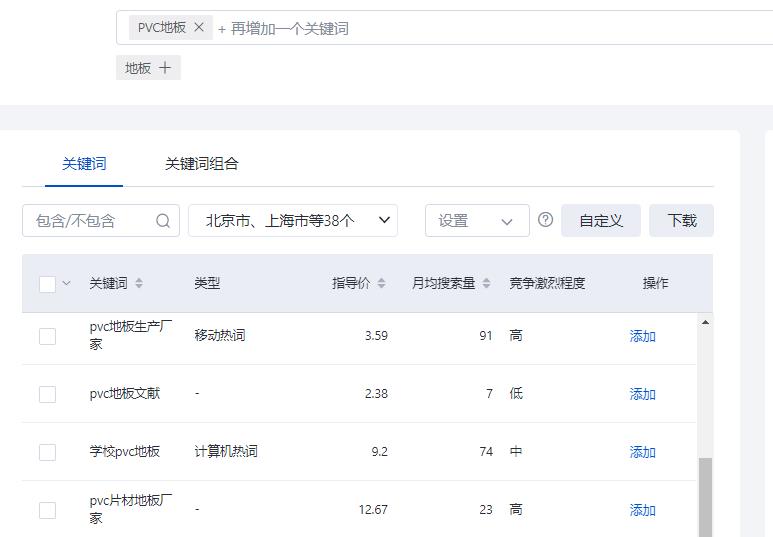Select the 关键词 tab
The height and width of the screenshot is (537, 773).
click(84, 164)
